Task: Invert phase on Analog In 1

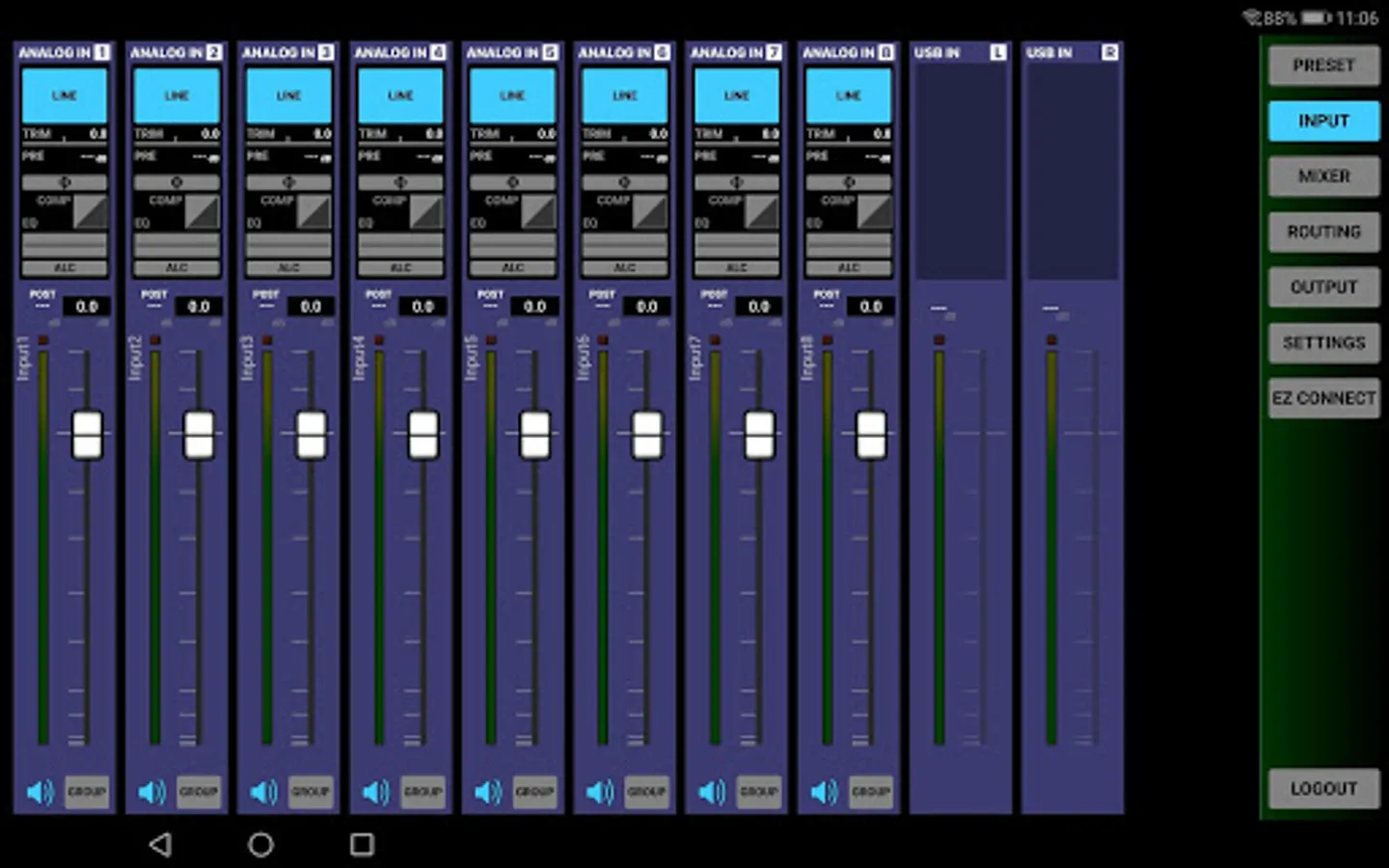Action: [65, 181]
